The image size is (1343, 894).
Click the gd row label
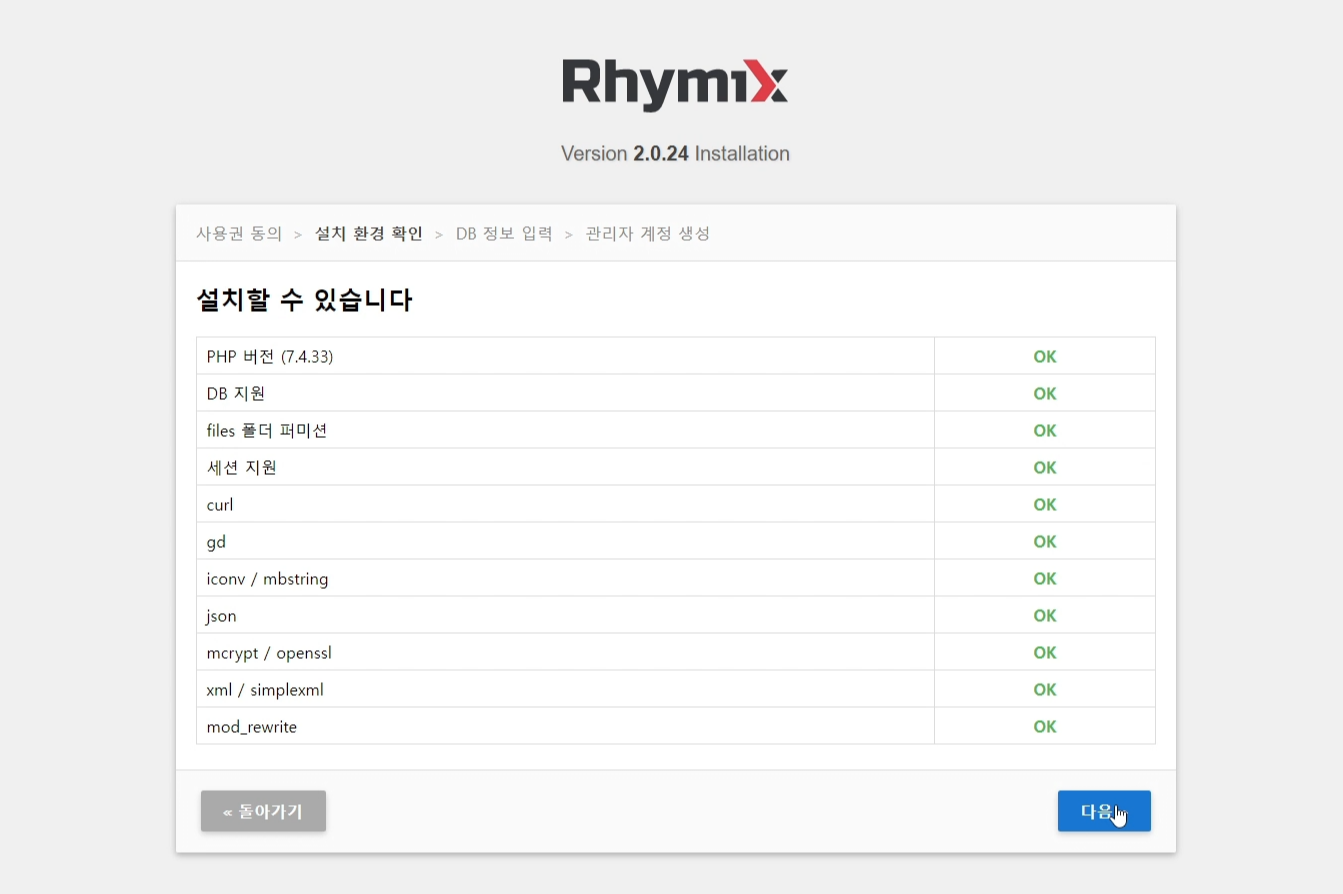coord(216,542)
